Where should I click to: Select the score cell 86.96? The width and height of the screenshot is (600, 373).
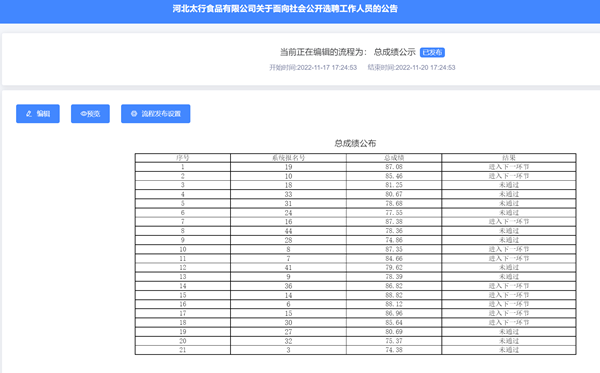(x=394, y=313)
